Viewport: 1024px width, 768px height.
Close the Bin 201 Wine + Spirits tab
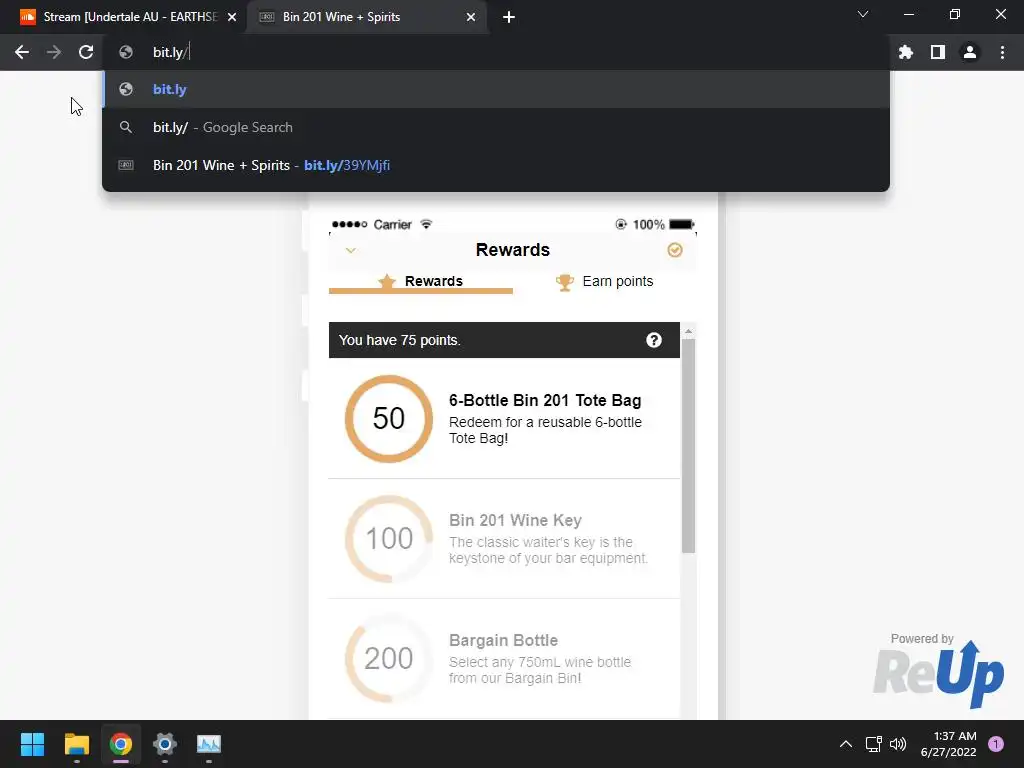click(470, 17)
